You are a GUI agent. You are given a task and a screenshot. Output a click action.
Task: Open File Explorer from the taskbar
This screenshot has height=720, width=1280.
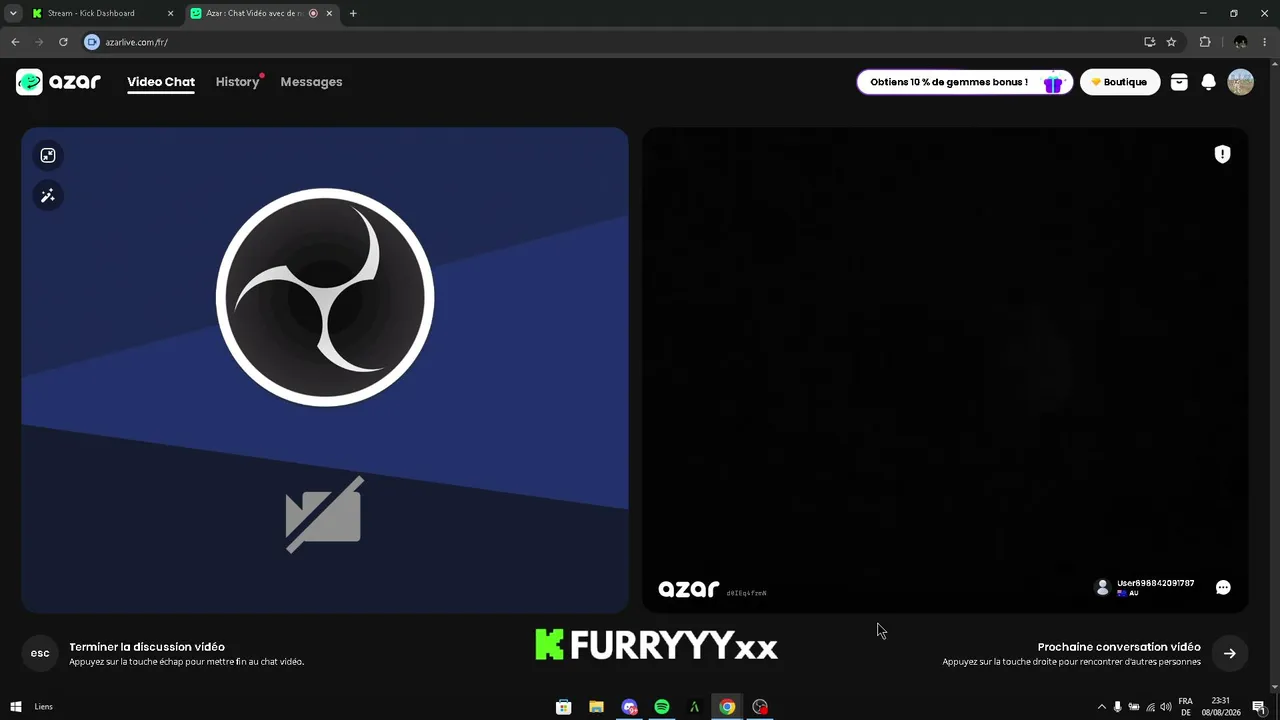coord(597,707)
